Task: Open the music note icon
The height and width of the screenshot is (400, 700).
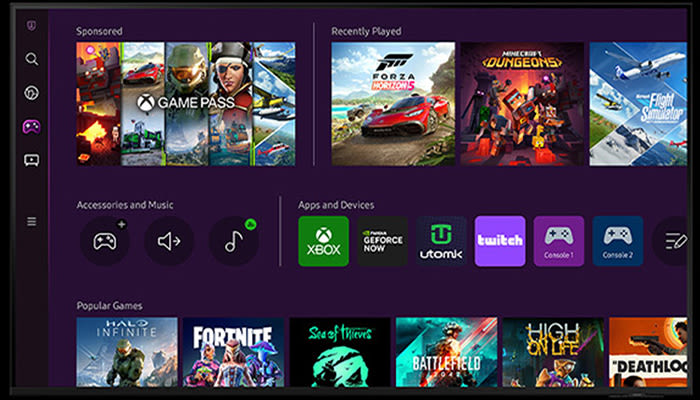Action: coord(233,241)
